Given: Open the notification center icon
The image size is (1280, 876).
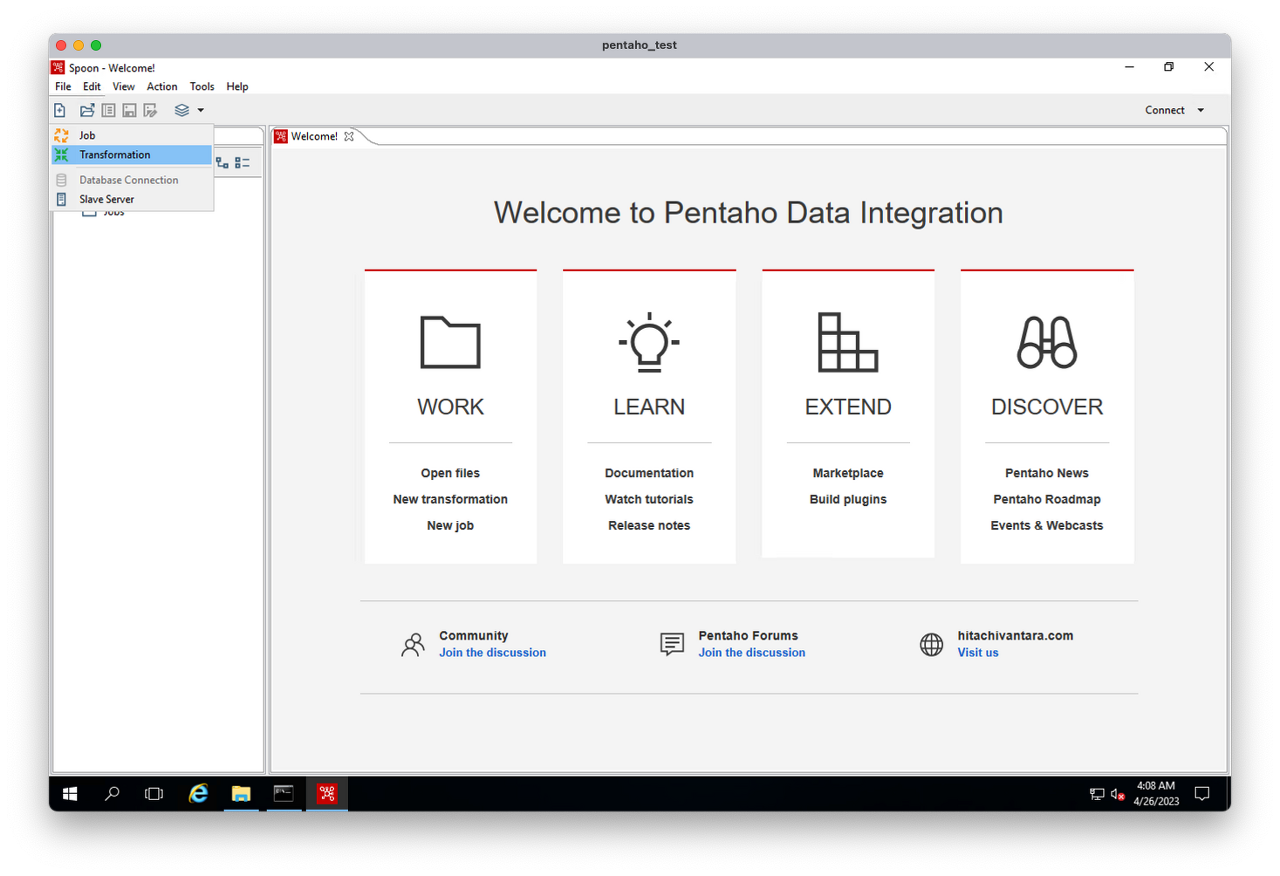Looking at the screenshot, I should pos(1203,794).
